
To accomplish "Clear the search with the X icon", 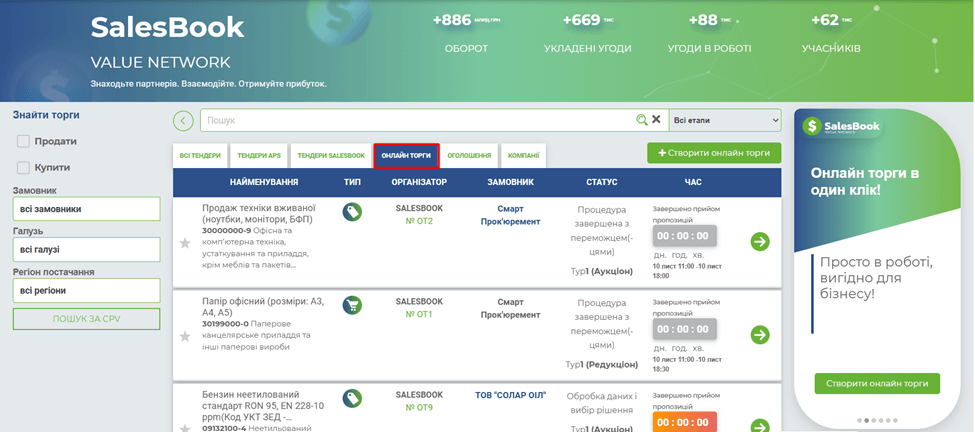I will pyautogui.click(x=656, y=119).
